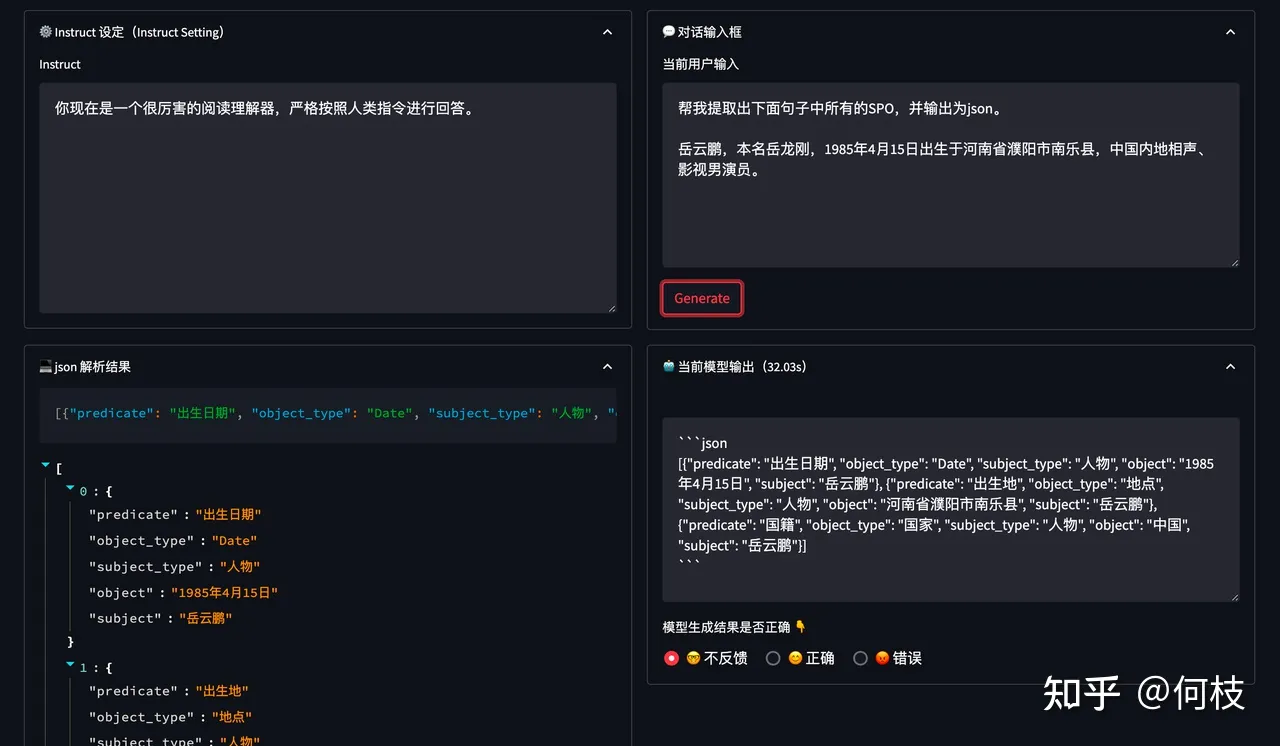The height and width of the screenshot is (746, 1280).
Task: Click the resize handle of the model output textarea
Action: [1234, 596]
